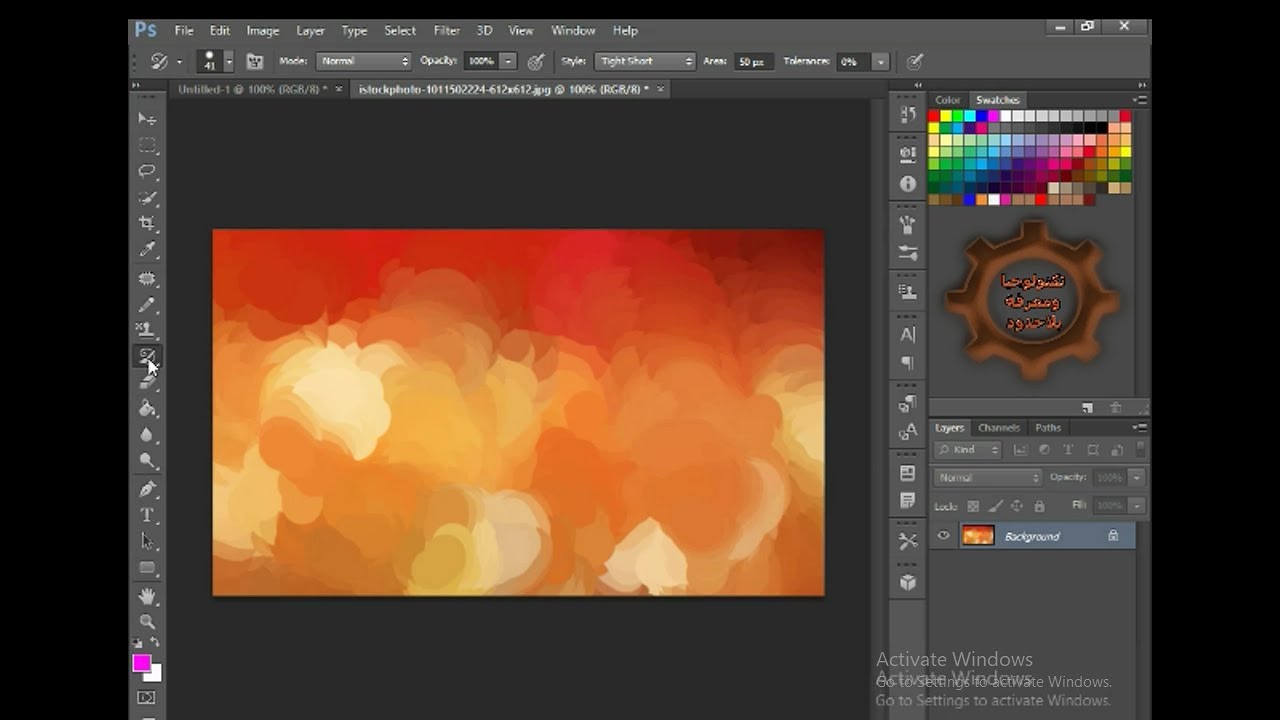Select the Brush tool
This screenshot has height=720, width=1280.
[x=147, y=305]
